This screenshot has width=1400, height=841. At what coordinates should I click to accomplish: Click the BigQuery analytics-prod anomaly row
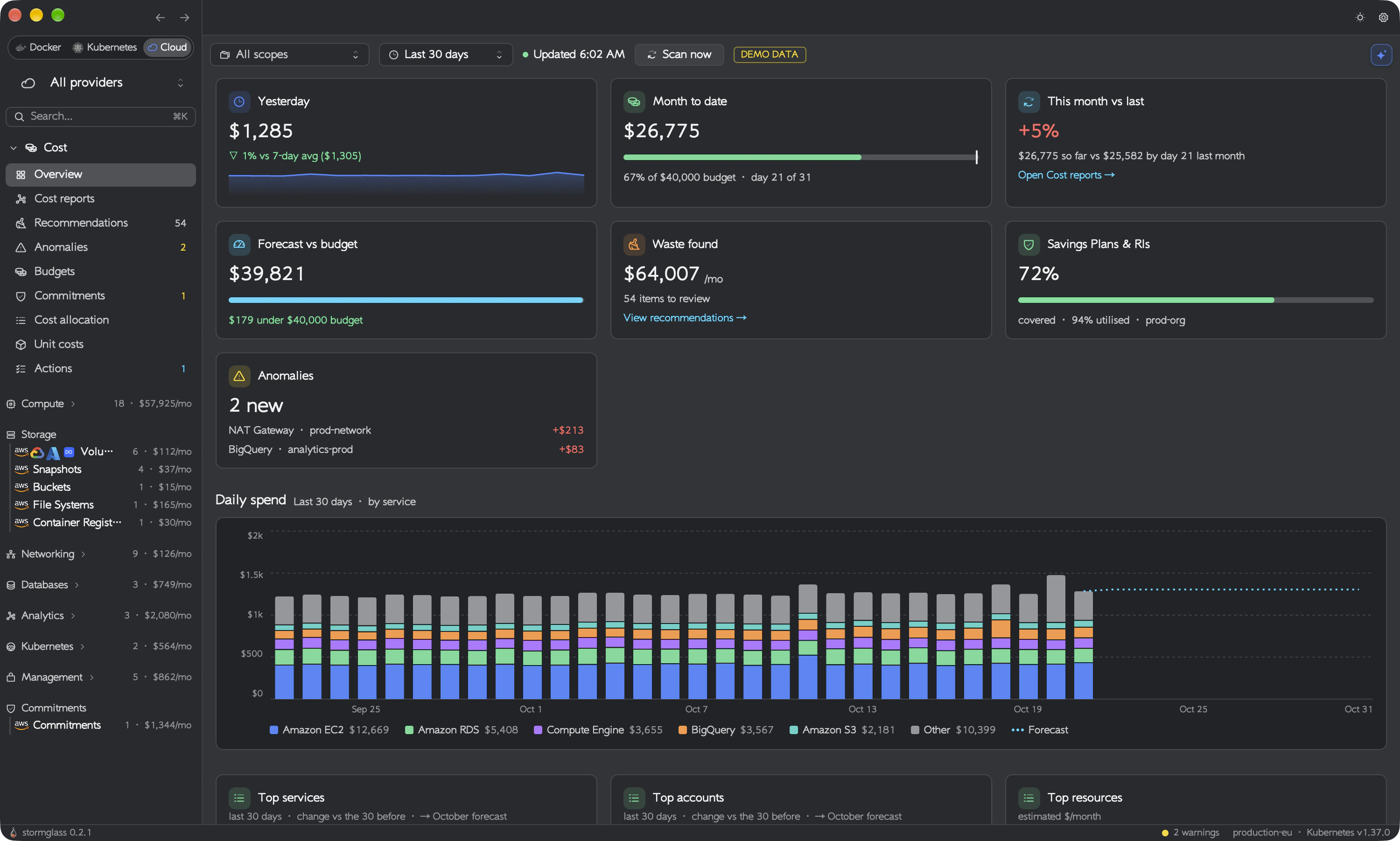tap(406, 449)
